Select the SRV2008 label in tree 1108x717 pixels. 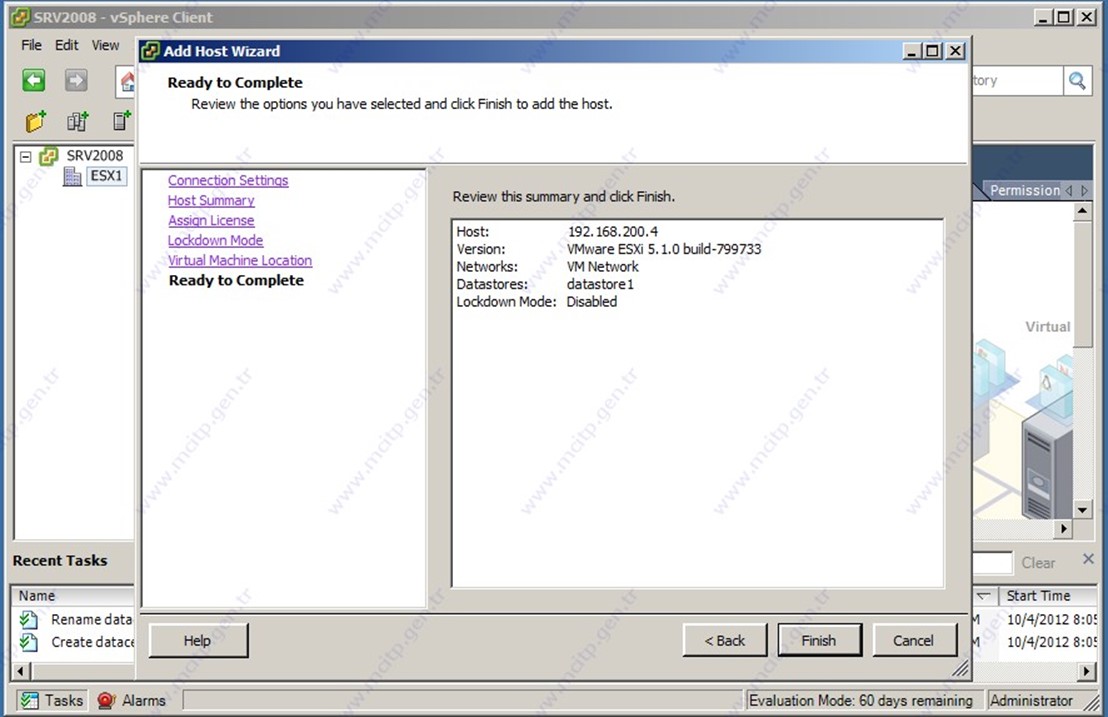95,155
